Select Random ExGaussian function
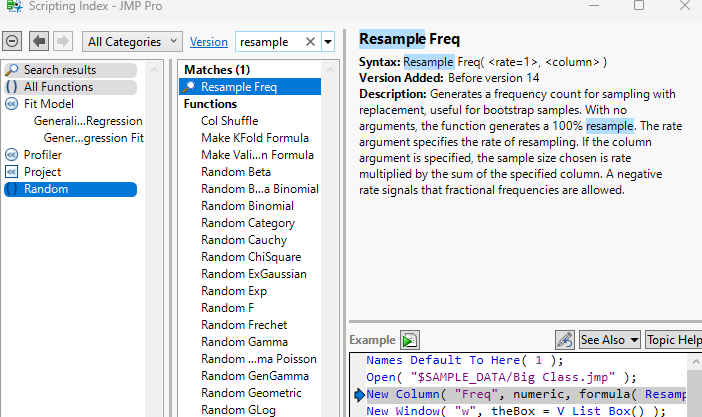The image size is (702, 417). (x=253, y=274)
